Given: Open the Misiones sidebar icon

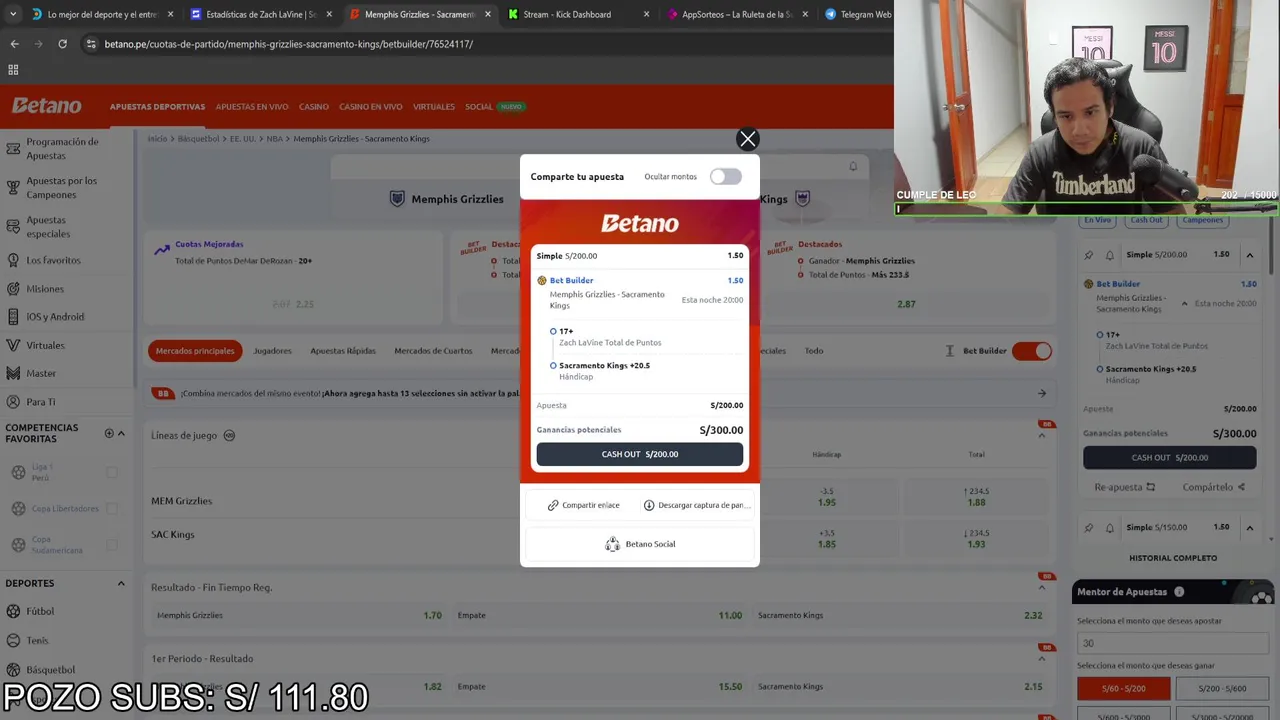Looking at the screenshot, I should pos(13,289).
